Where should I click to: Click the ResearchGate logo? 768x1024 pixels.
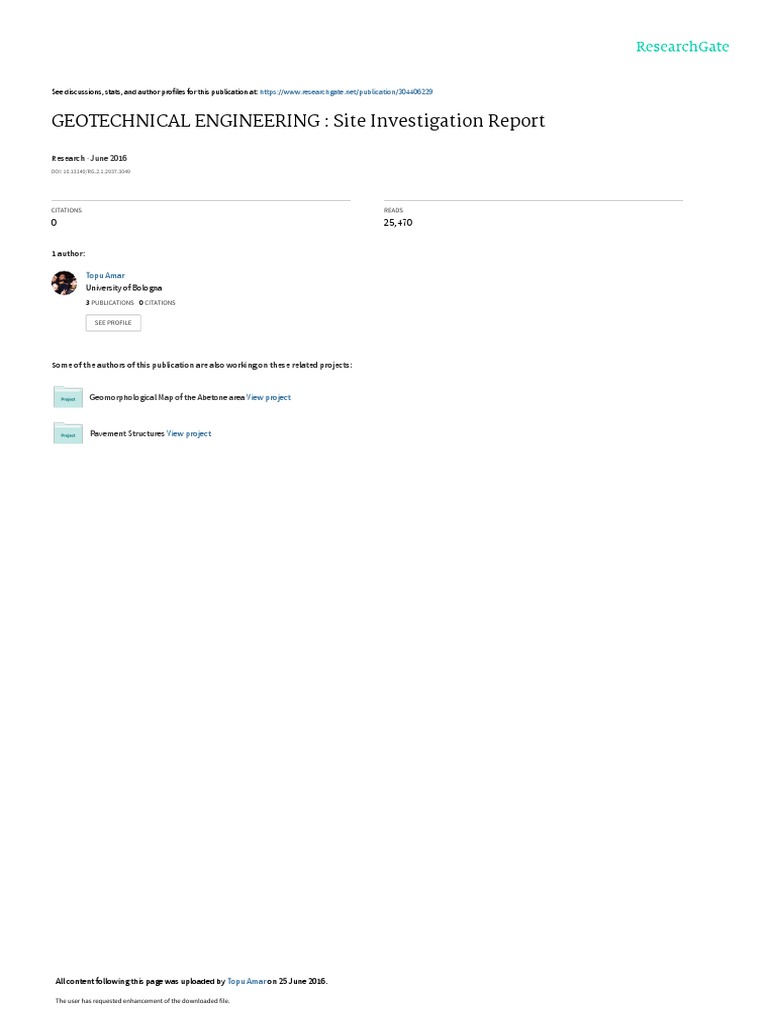coord(682,46)
